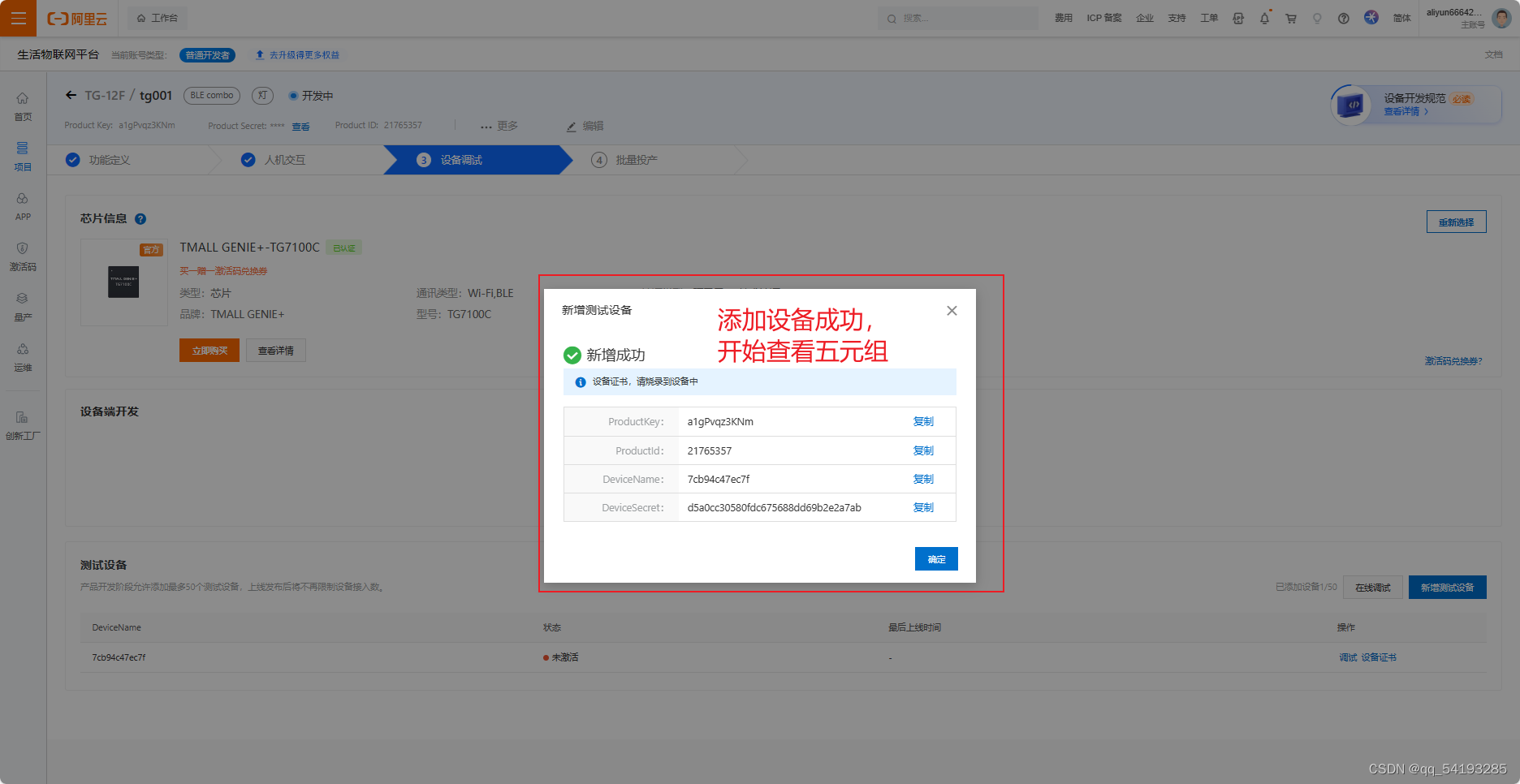Image resolution: width=1520 pixels, height=784 pixels.
Task: Open 量产 in the sidebar
Action: [23, 308]
